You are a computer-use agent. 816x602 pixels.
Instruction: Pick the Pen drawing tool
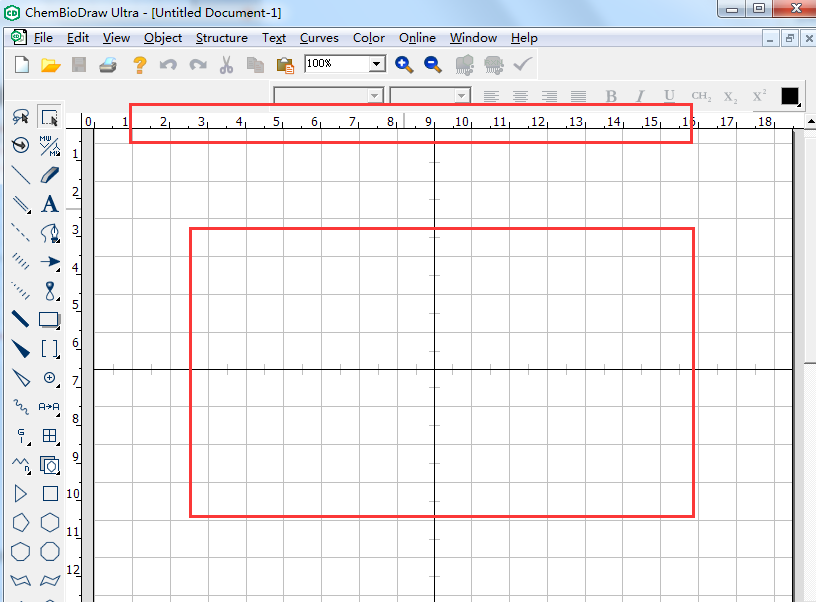click(x=50, y=233)
